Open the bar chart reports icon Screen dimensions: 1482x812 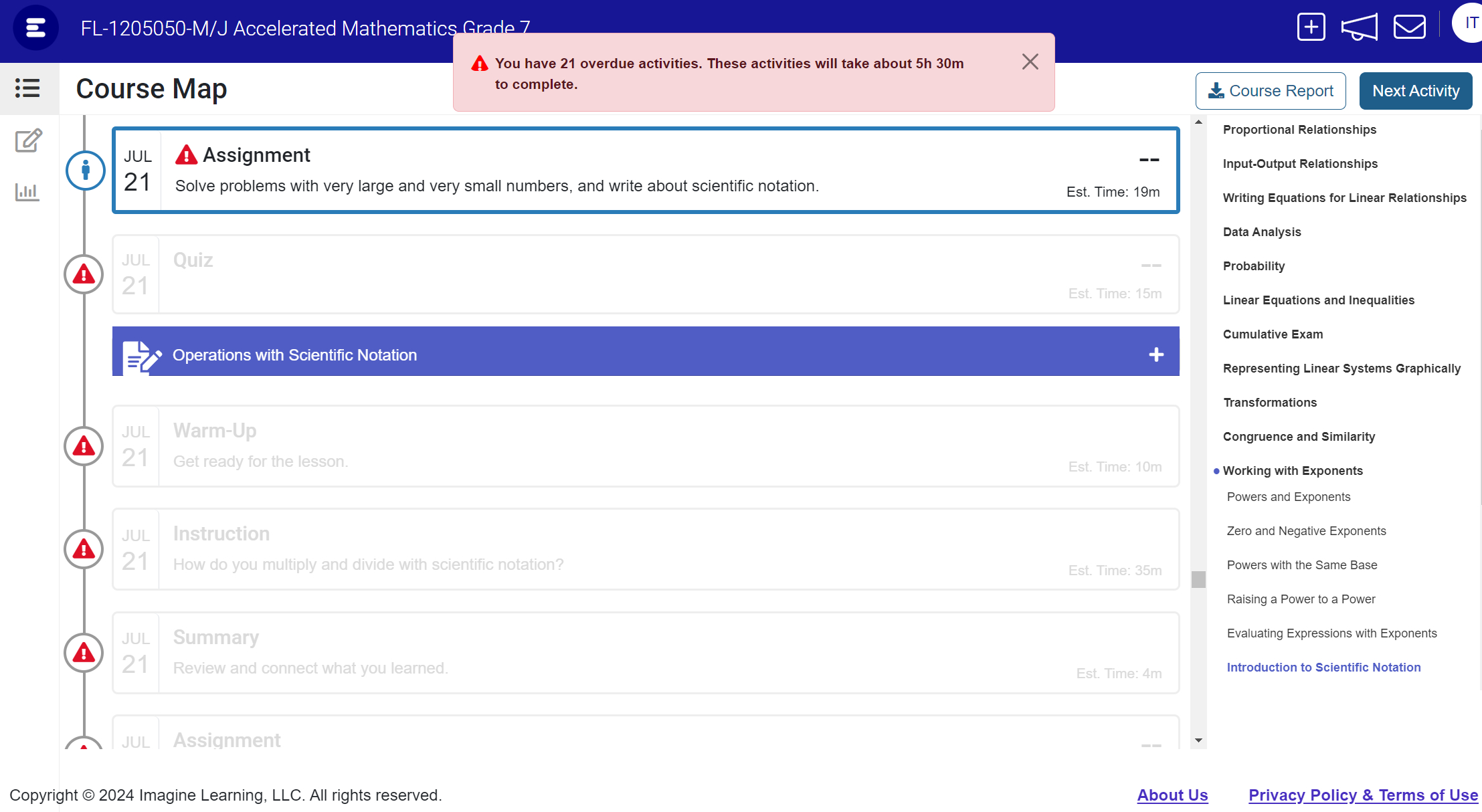(x=27, y=193)
